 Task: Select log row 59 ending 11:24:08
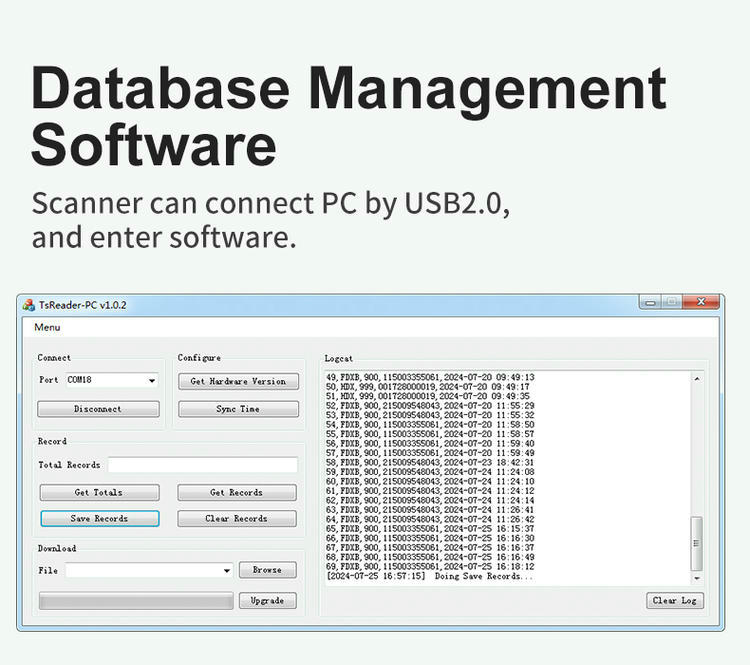(x=430, y=472)
